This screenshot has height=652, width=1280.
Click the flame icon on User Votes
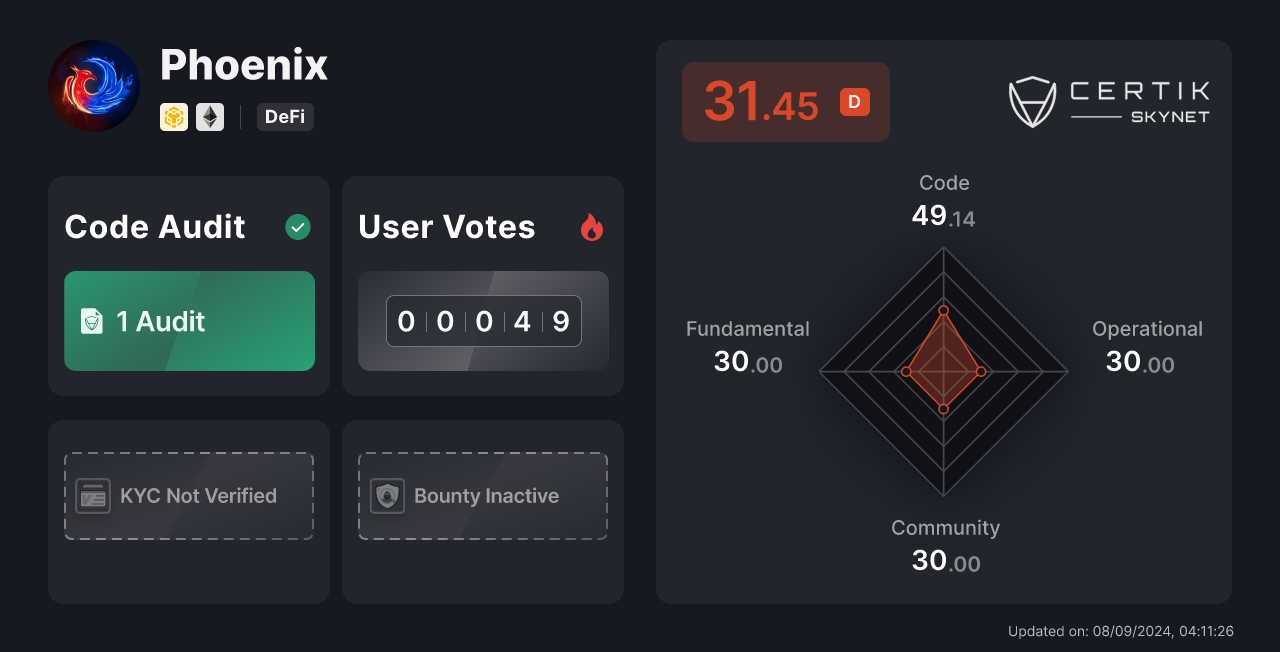(592, 227)
